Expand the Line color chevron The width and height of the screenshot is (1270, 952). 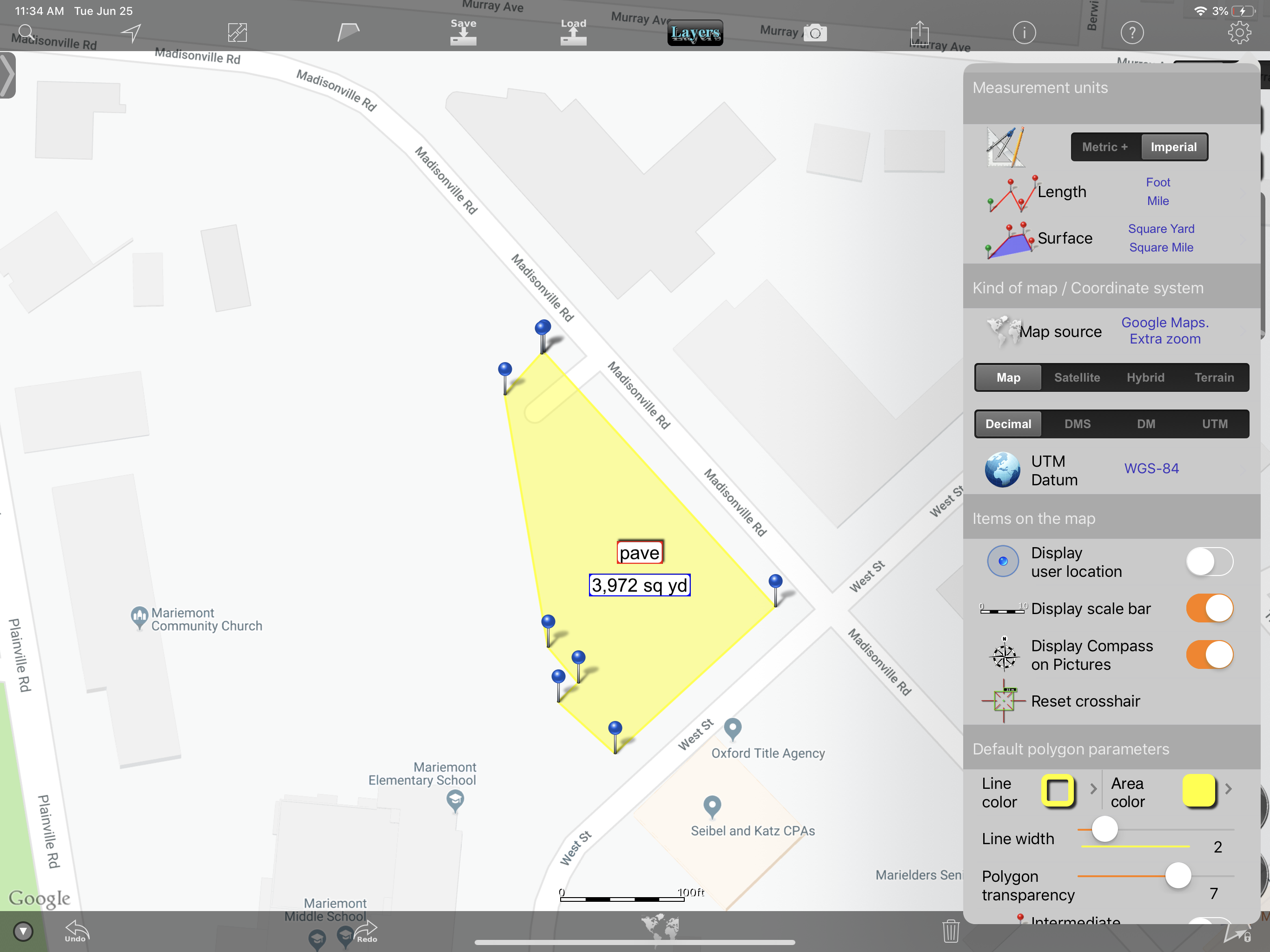pos(1092,789)
